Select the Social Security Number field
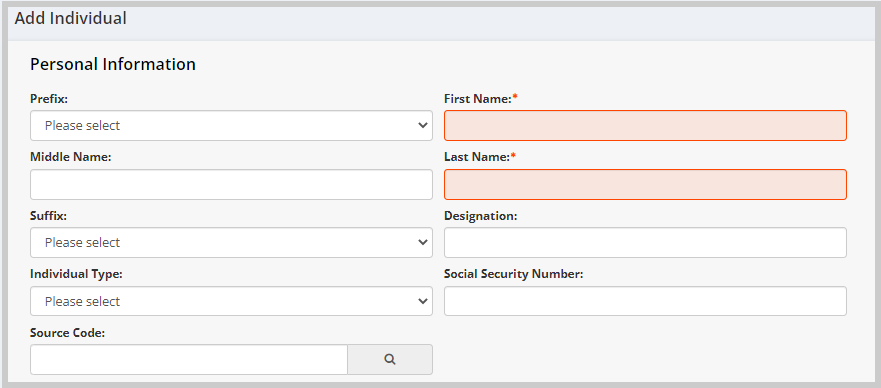881x388 pixels. (645, 302)
